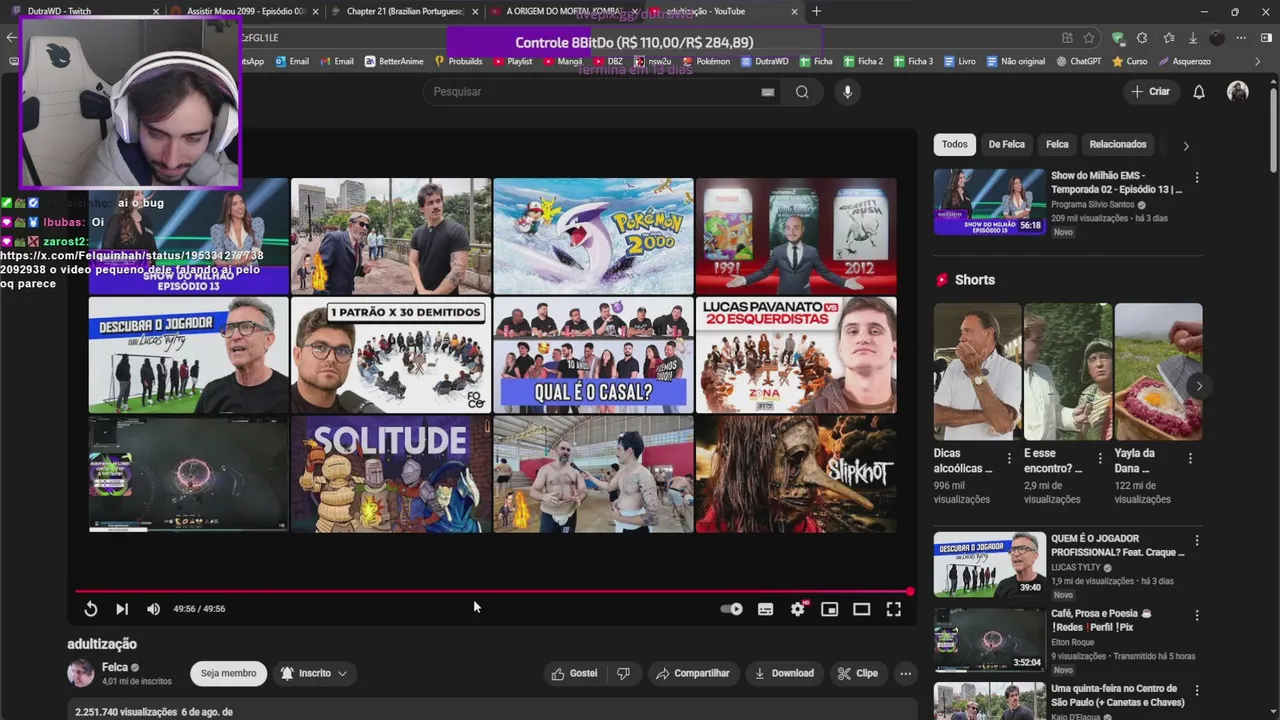Viewport: 1280px width, 720px height.
Task: Click the Seja membro button
Action: point(229,673)
